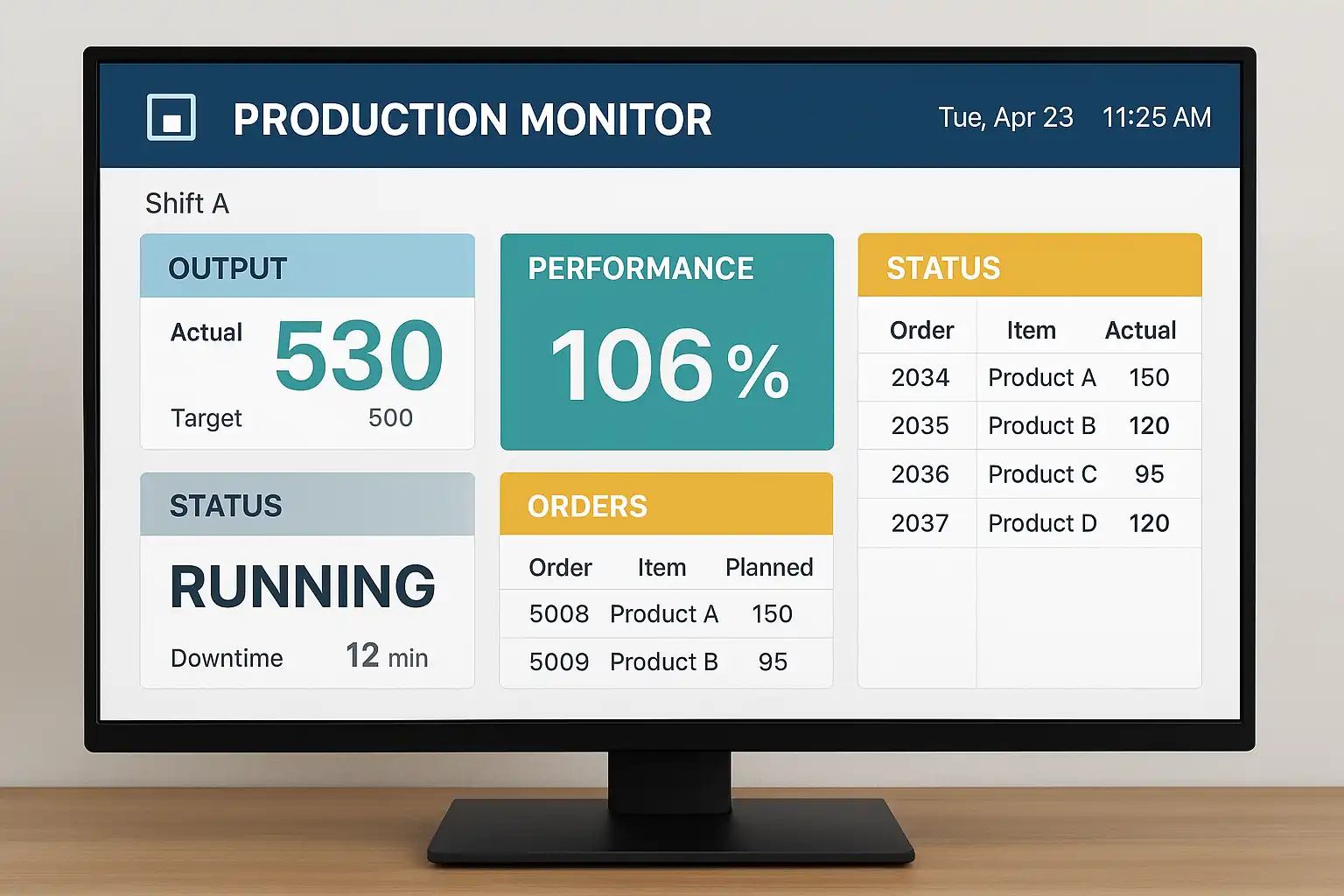Screen dimensions: 1344x896
Task: Select order 5009 in the ORDERS table
Action: tap(559, 662)
